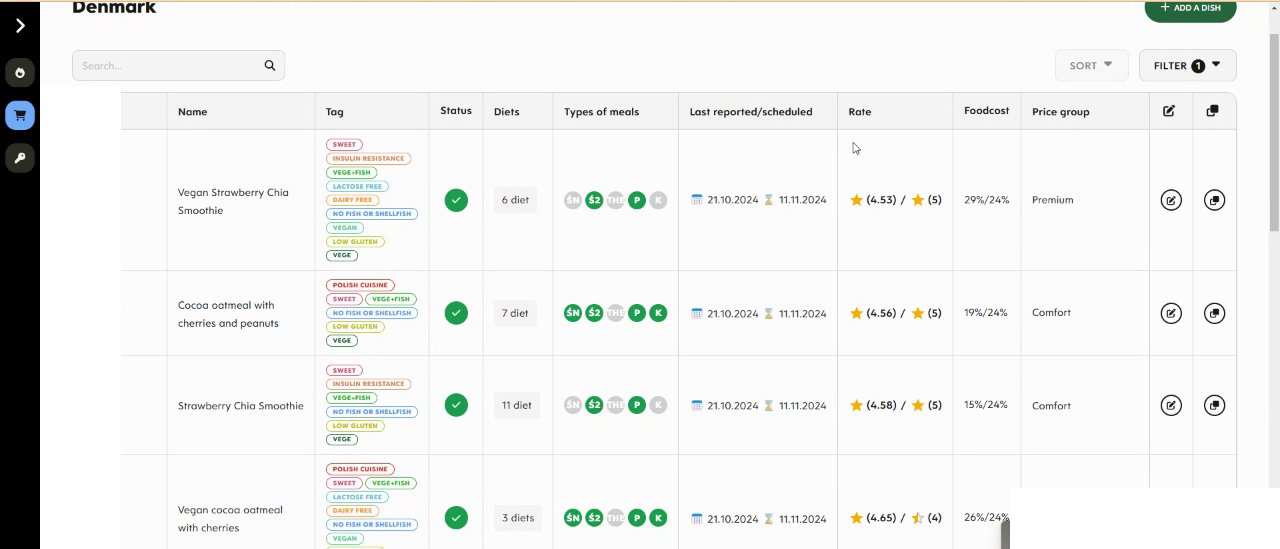The image size is (1280, 549).
Task: Select the Polish Cuisine tag in 7 diet row
Action: pos(360,285)
